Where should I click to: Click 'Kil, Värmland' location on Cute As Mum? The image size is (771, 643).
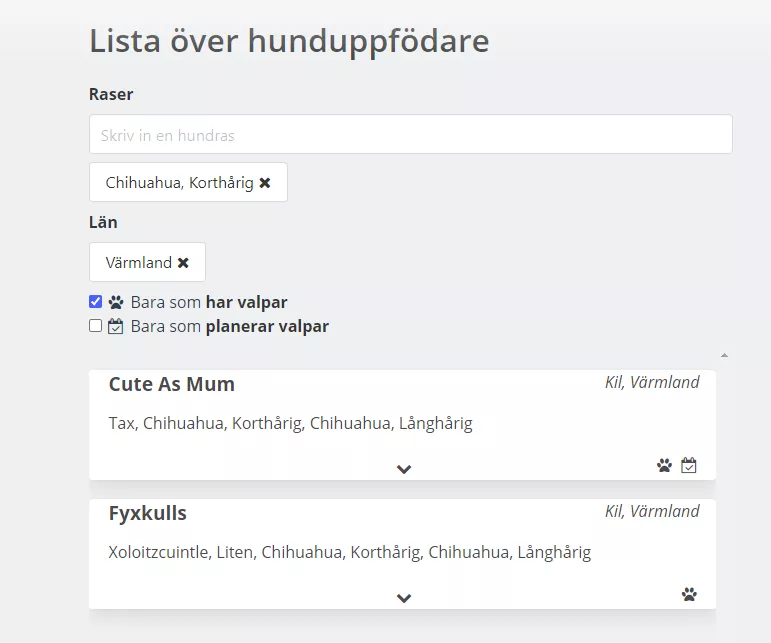(652, 382)
